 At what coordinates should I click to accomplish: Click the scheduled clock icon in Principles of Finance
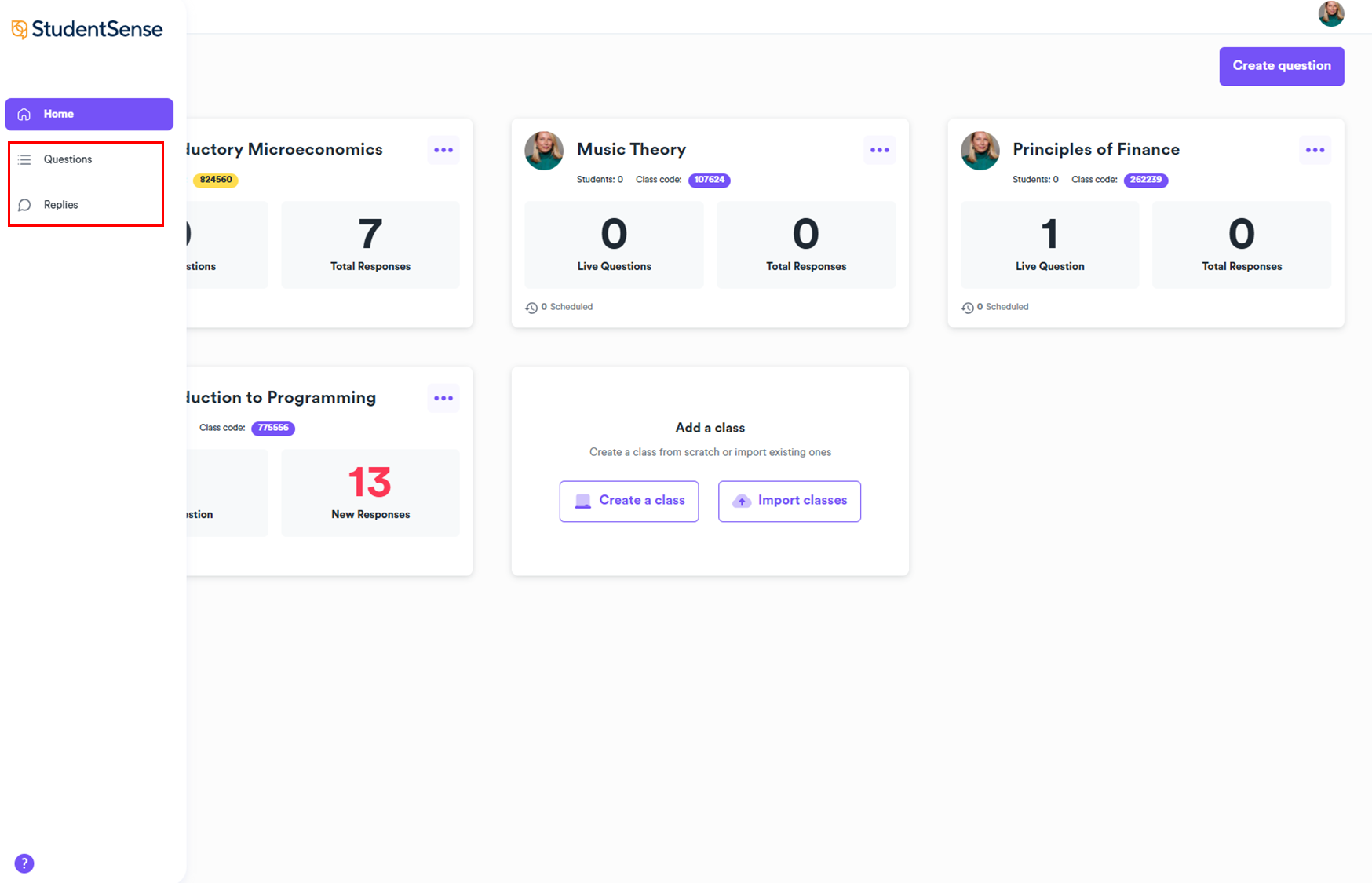967,308
